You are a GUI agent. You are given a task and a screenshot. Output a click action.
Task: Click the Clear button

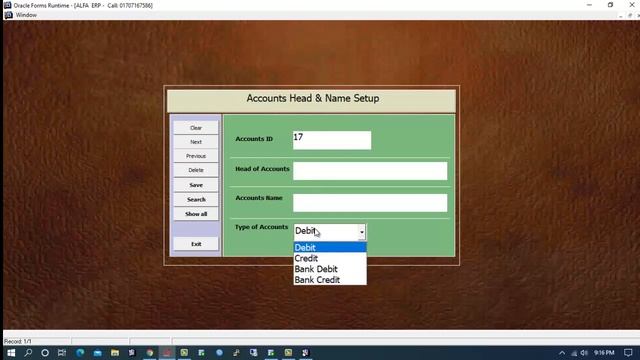coord(196,128)
